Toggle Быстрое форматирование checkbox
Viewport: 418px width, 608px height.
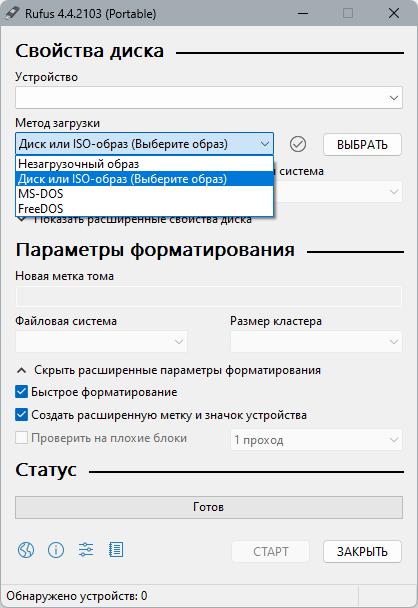(x=21, y=392)
